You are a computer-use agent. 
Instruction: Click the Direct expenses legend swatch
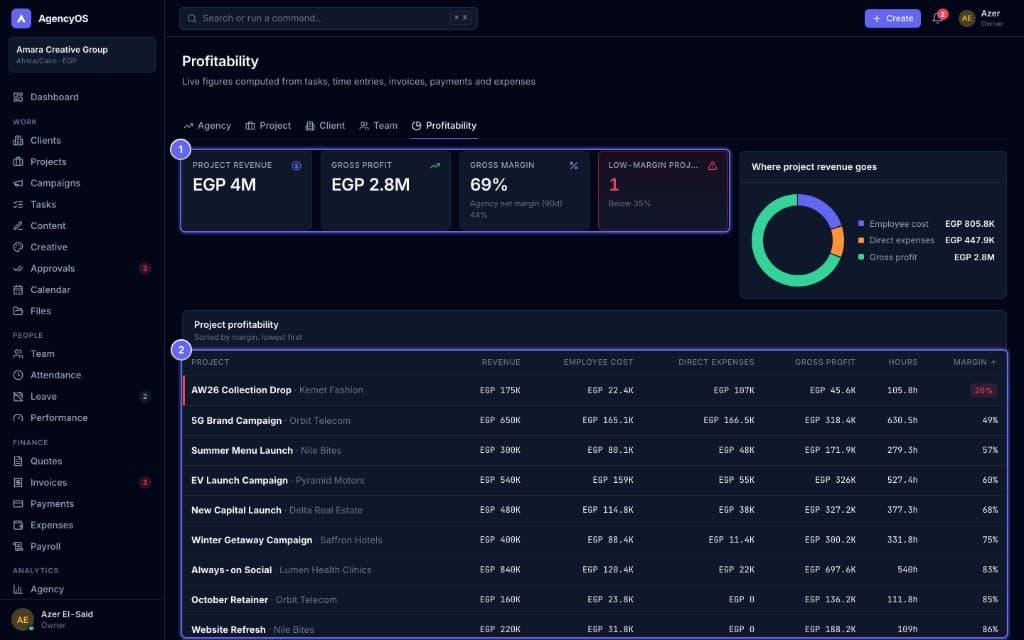pos(861,240)
